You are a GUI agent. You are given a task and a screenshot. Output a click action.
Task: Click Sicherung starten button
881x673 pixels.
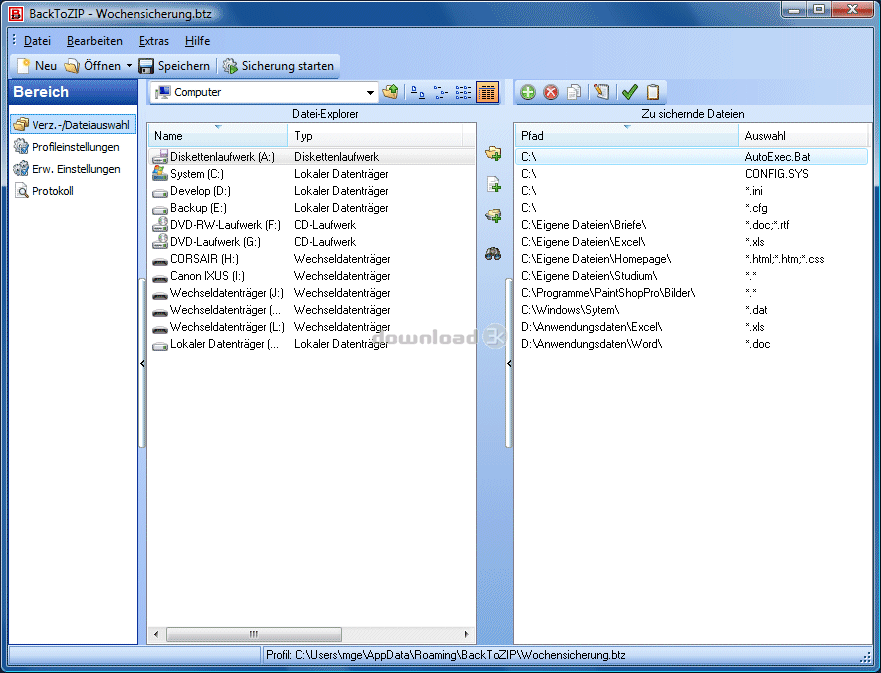[x=278, y=66]
